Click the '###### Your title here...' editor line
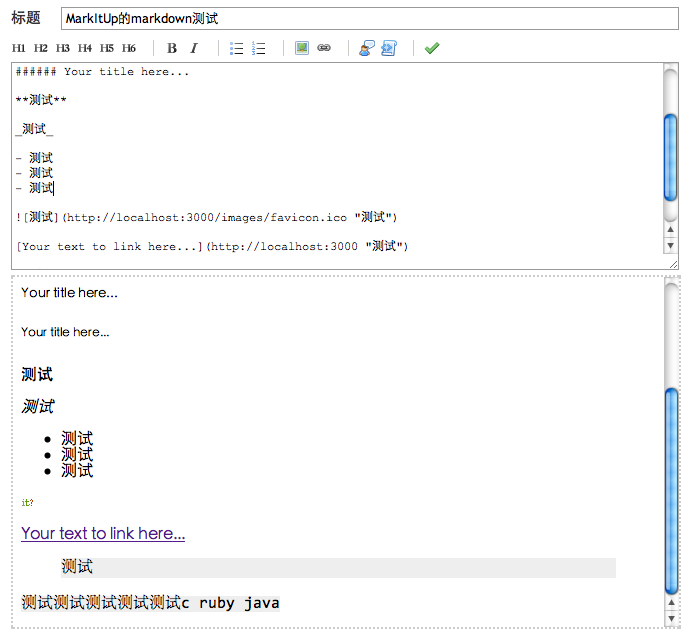Image resolution: width=690 pixels, height=635 pixels. point(103,72)
